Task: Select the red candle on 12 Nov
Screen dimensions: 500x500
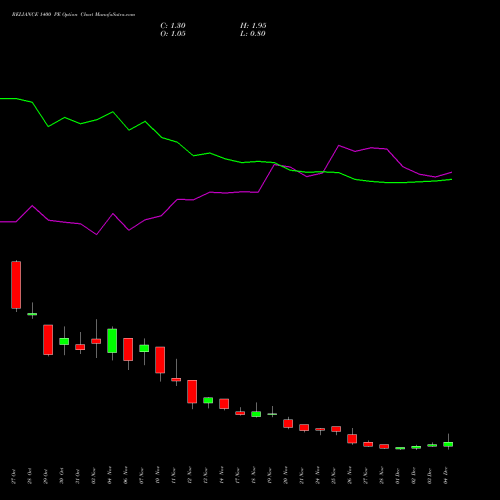Action: point(192,392)
